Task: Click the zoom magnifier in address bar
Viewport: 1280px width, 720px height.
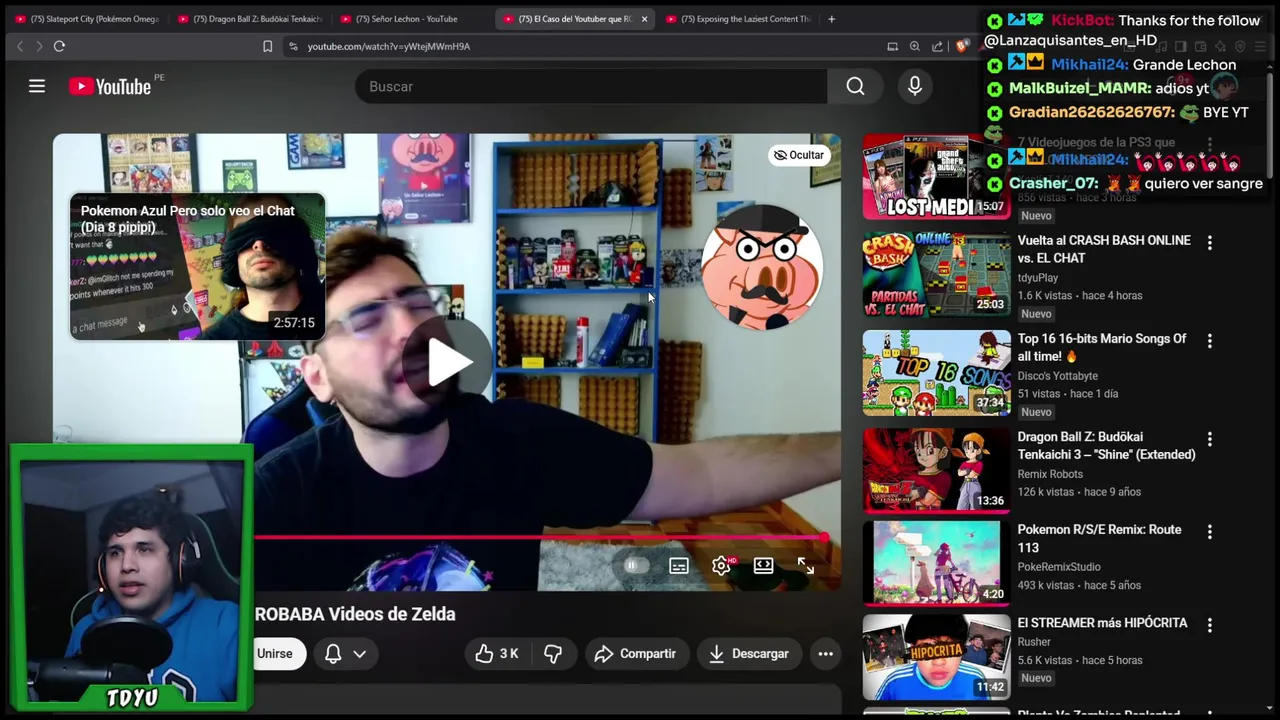Action: [915, 46]
